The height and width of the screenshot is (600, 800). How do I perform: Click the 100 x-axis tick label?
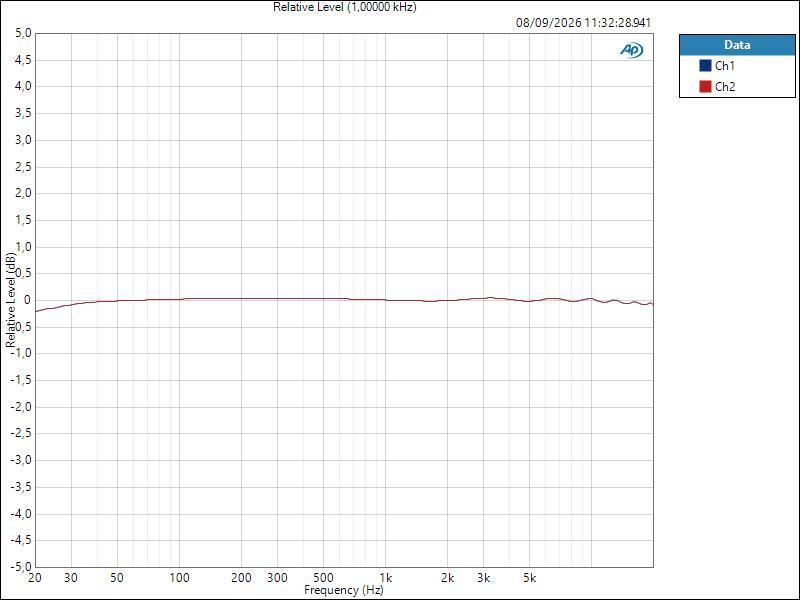(x=179, y=578)
